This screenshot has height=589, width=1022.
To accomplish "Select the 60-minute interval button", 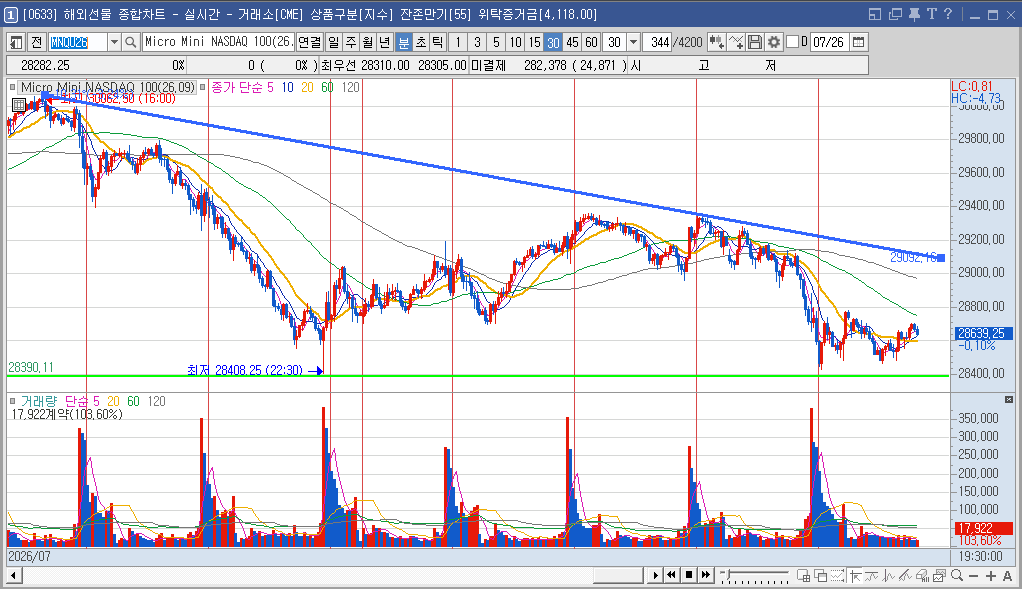I will coord(591,42).
